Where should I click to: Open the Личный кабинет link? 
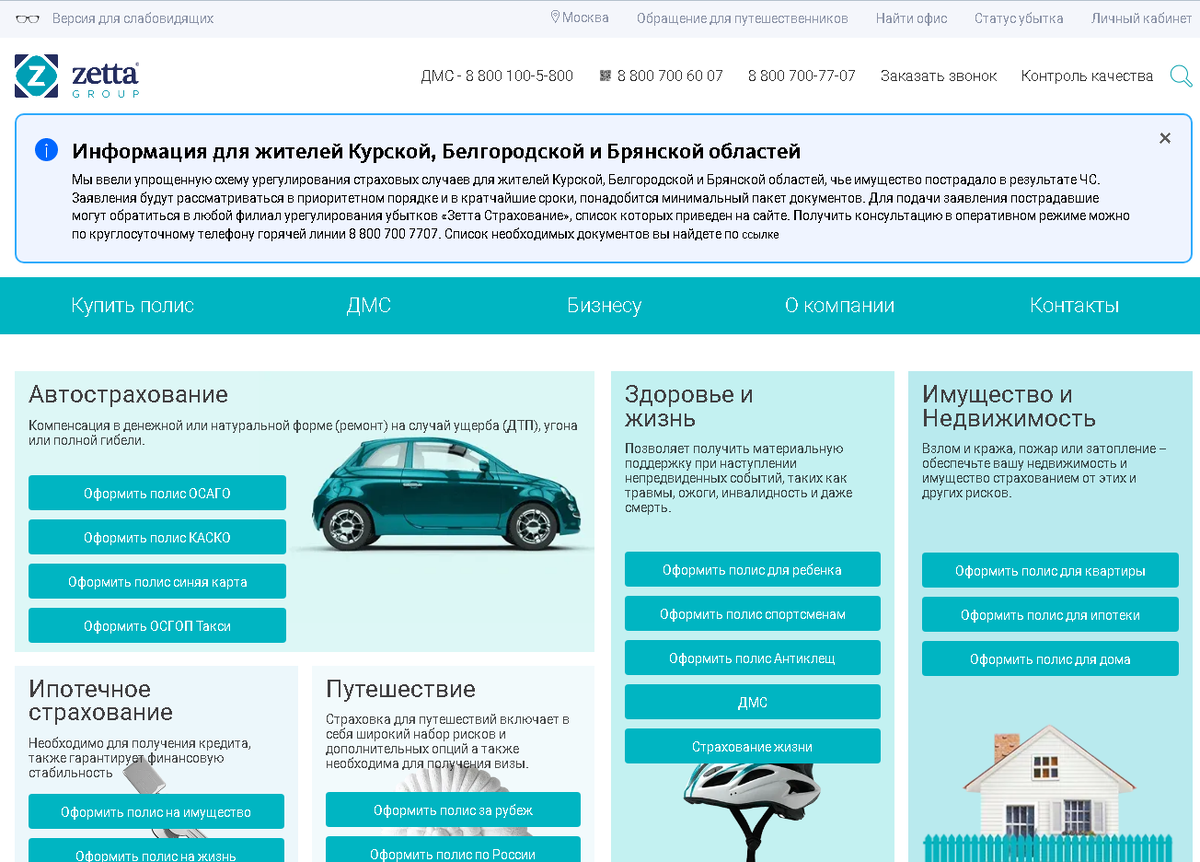click(1141, 18)
